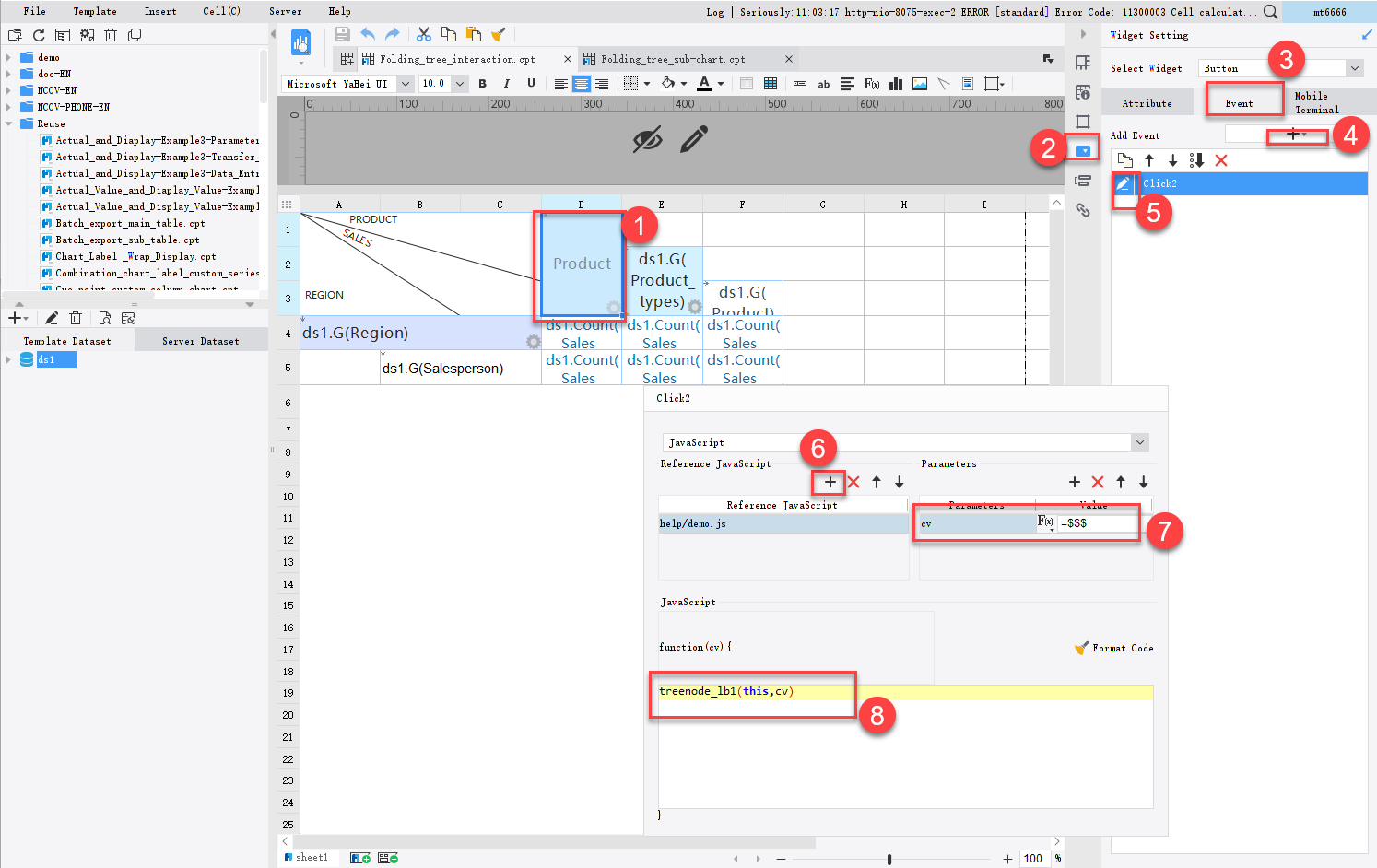Select the Format Painter brush tool
This screenshot has height=868, width=1377.
click(x=498, y=33)
